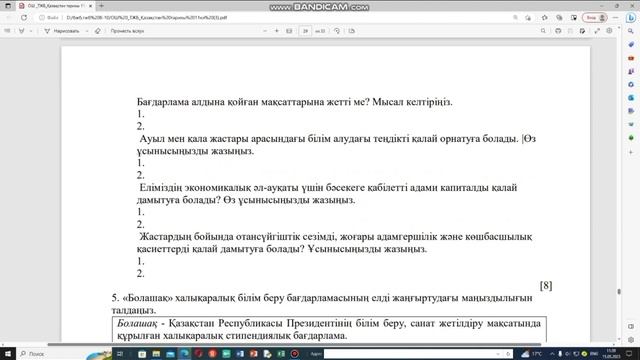The height and width of the screenshot is (360, 640).
Task: Open Collections in Edge toolbar
Action: click(x=559, y=18)
